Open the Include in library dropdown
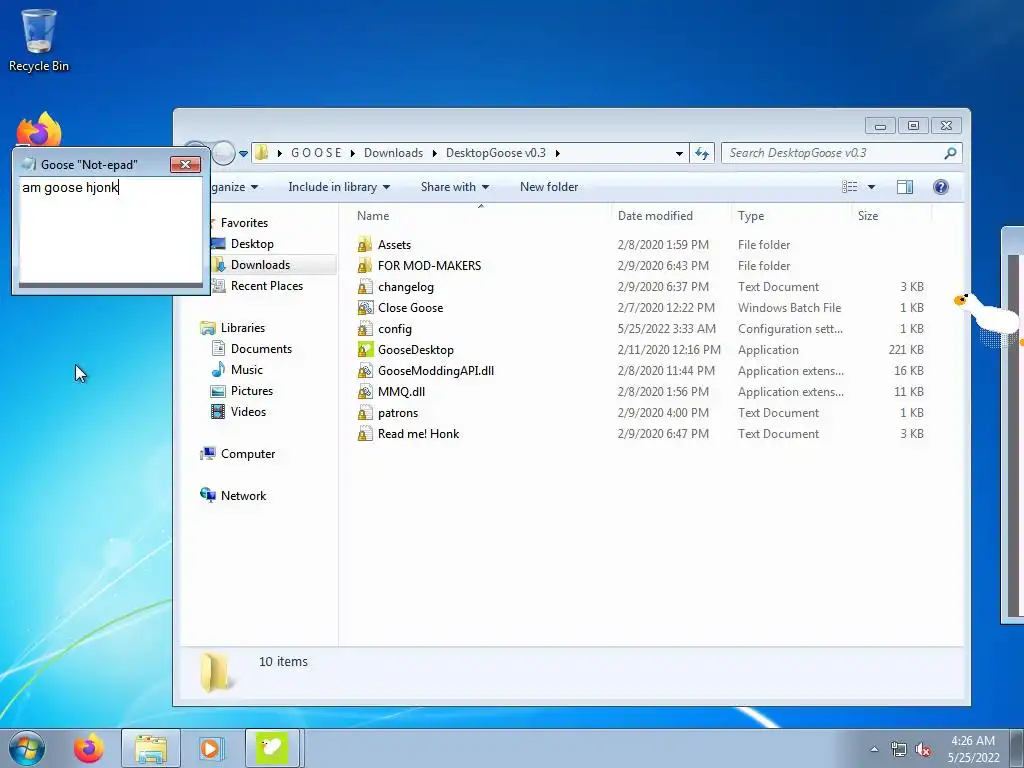 point(339,187)
